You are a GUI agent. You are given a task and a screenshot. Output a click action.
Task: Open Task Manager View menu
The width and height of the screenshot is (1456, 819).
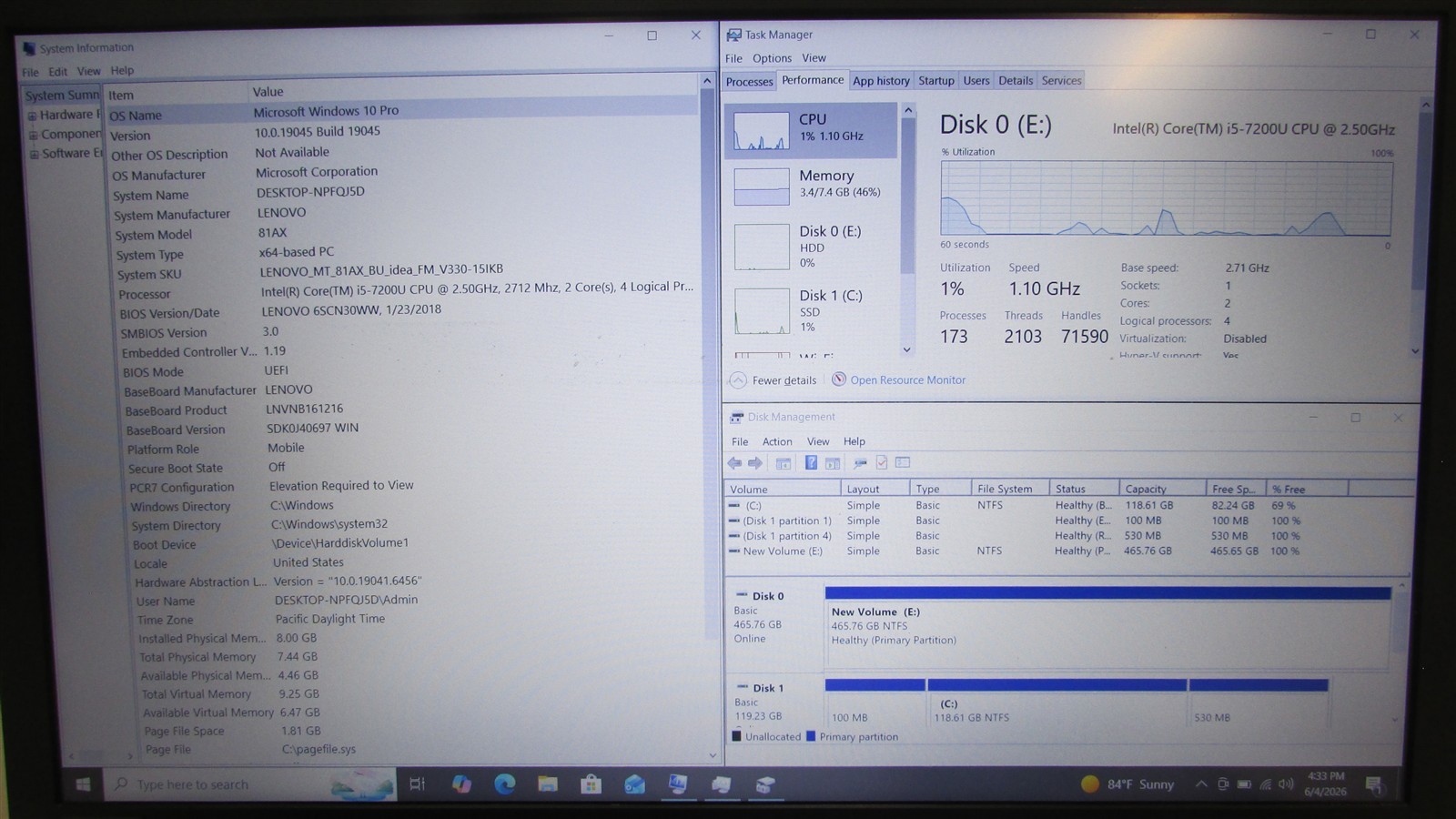(814, 58)
